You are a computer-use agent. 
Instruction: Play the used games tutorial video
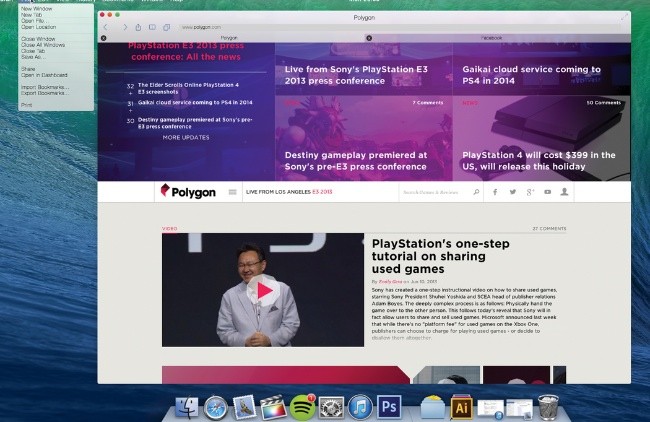pos(264,291)
